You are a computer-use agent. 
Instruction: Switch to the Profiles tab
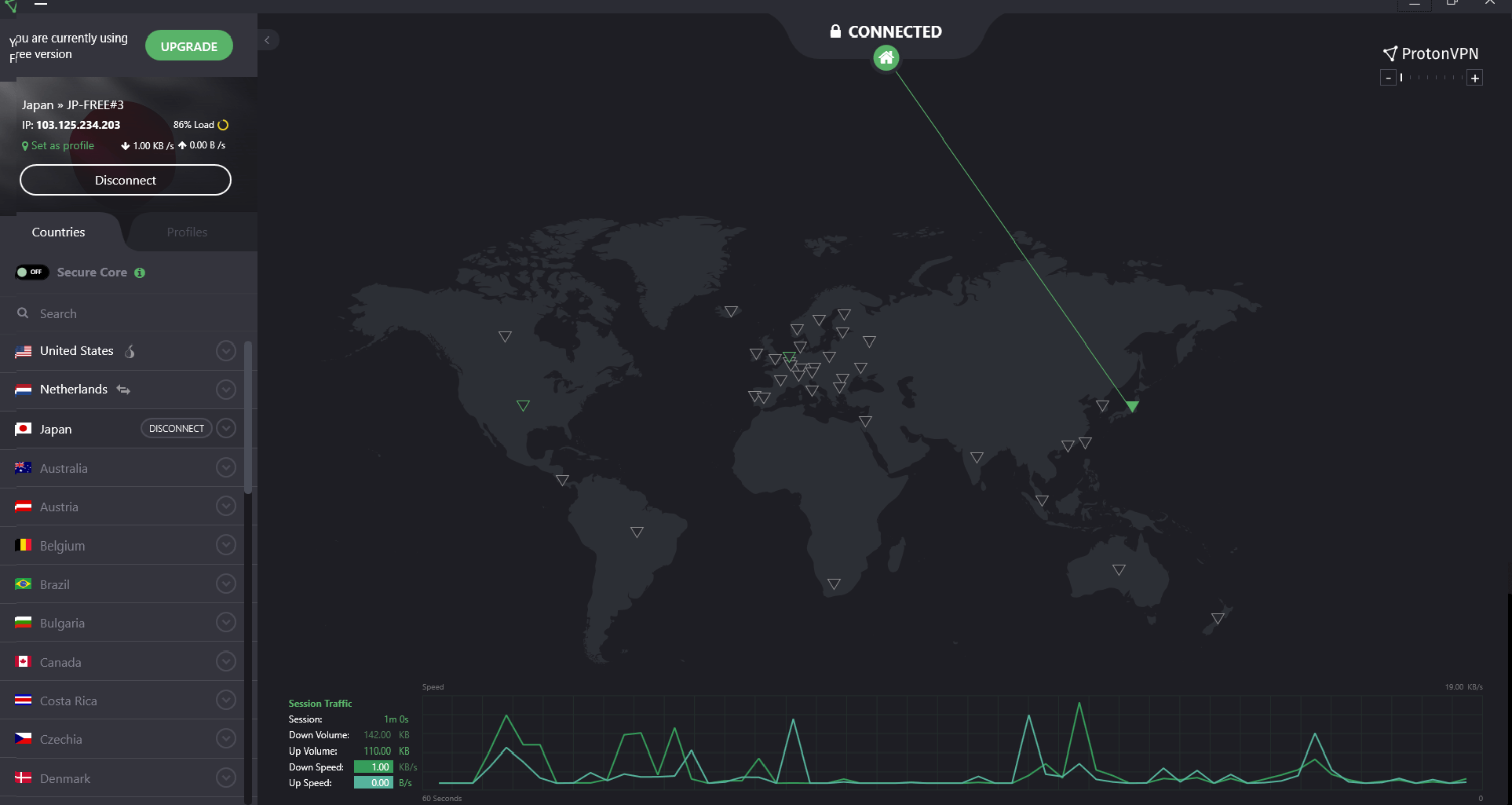pos(187,232)
